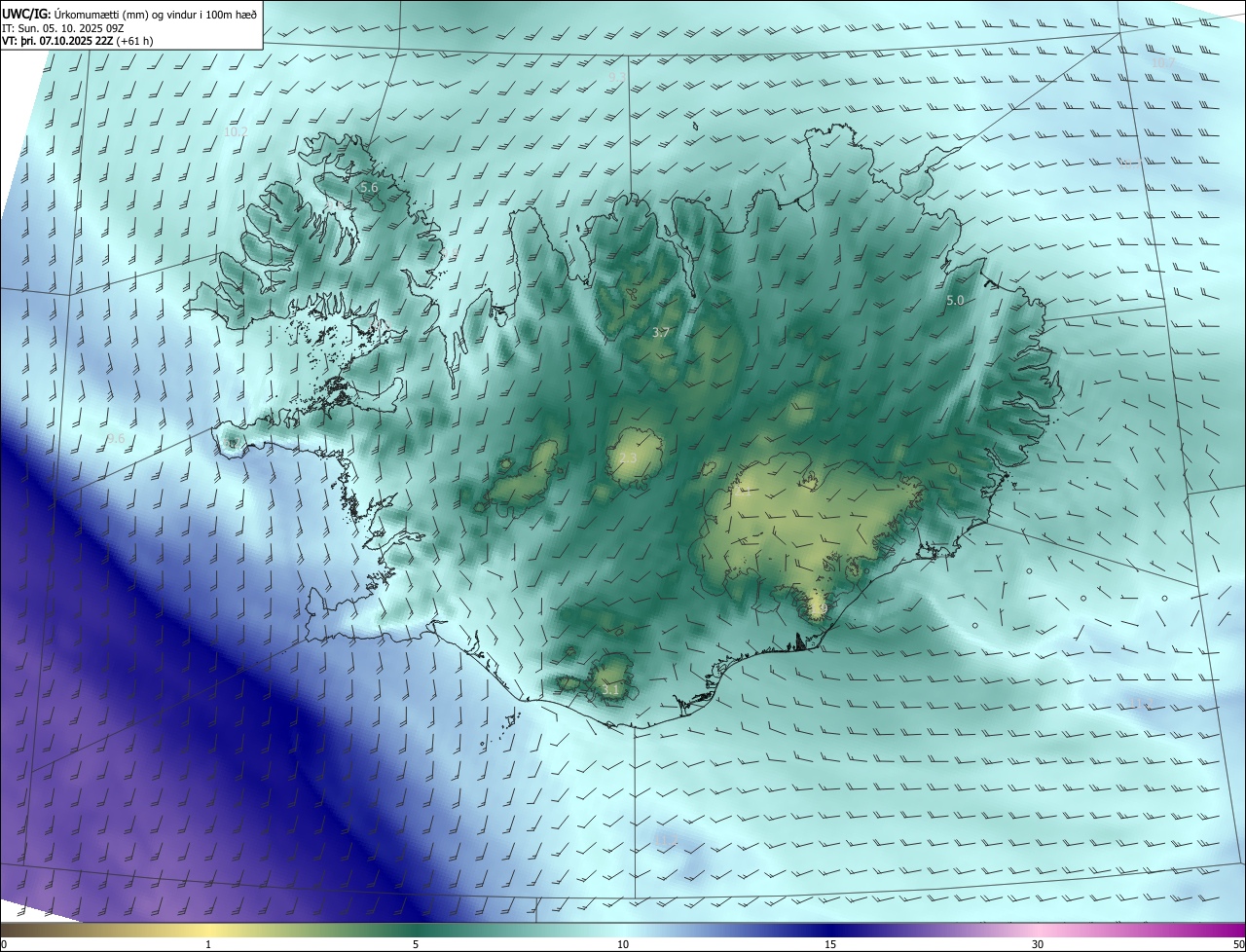This screenshot has height=952, width=1246.
Task: Click the 0 tick on the colorbar
Action: pyautogui.click(x=4, y=944)
